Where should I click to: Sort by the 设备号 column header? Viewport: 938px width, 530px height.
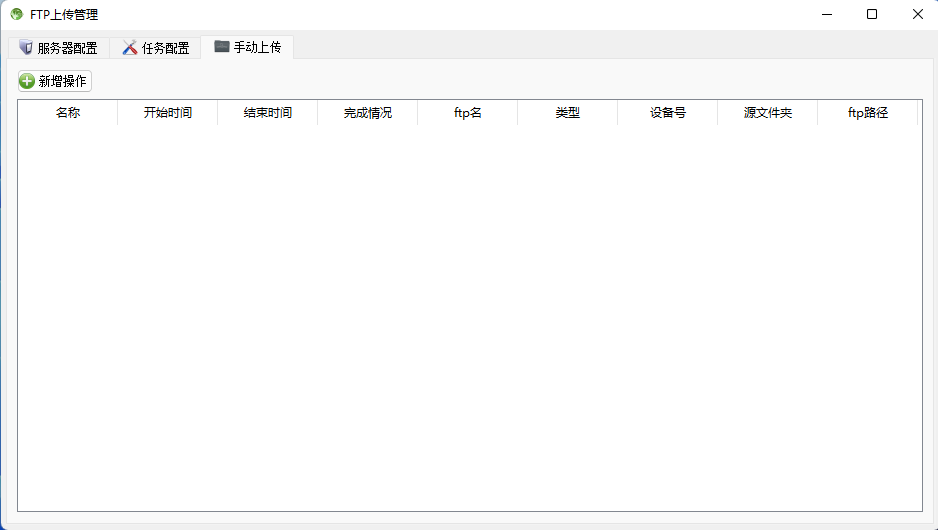[668, 112]
